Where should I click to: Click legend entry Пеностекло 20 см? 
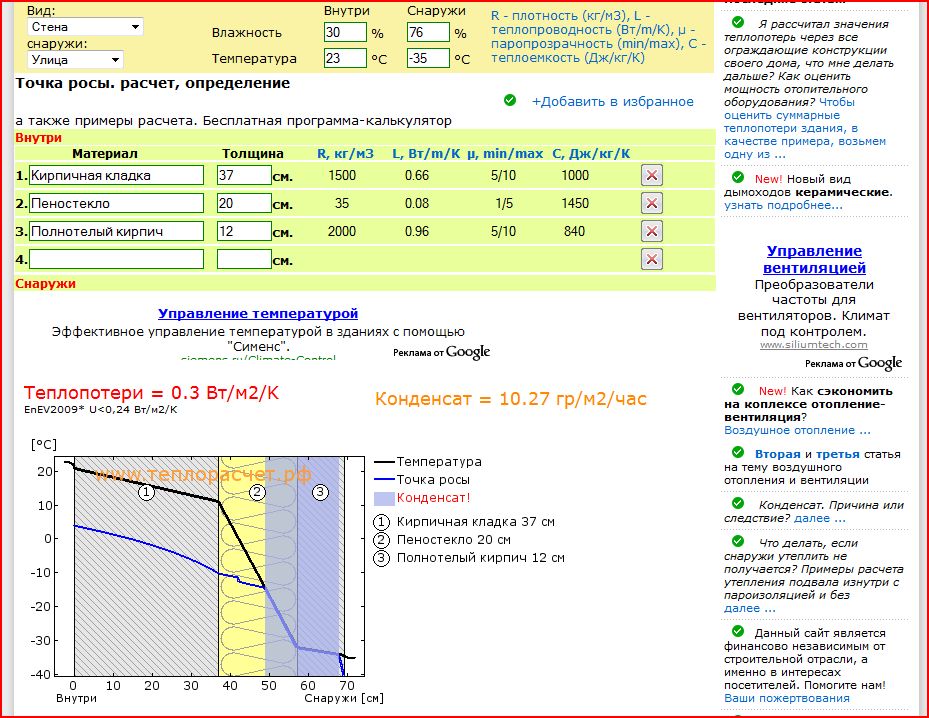442,540
